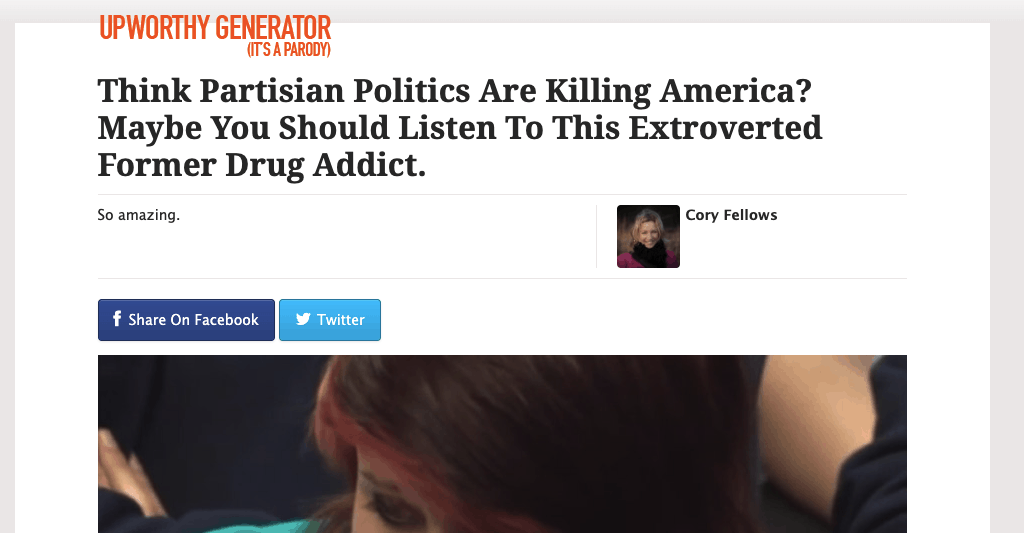Tweet the article with the Twitter button
The height and width of the screenshot is (533, 1024).
pyautogui.click(x=330, y=320)
